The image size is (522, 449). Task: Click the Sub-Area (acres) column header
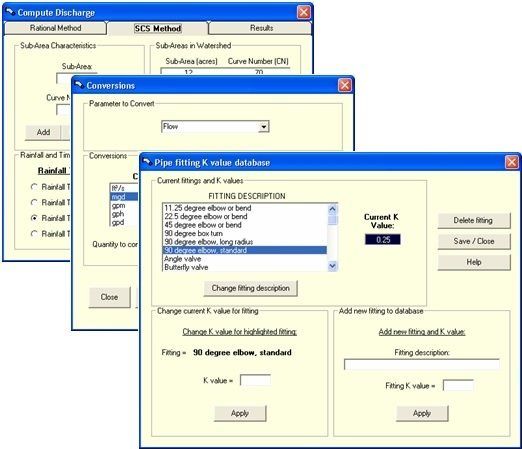(x=191, y=61)
